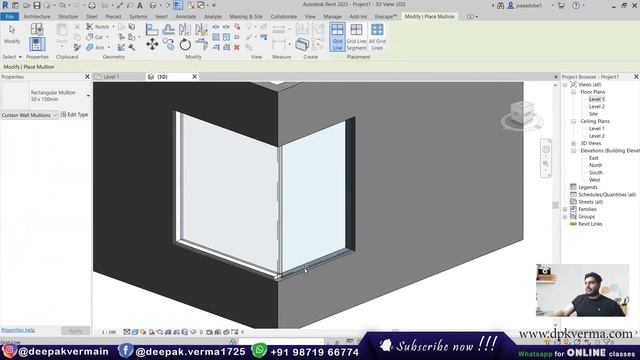
Task: Click the Join geometry tool
Action: [x=95, y=47]
